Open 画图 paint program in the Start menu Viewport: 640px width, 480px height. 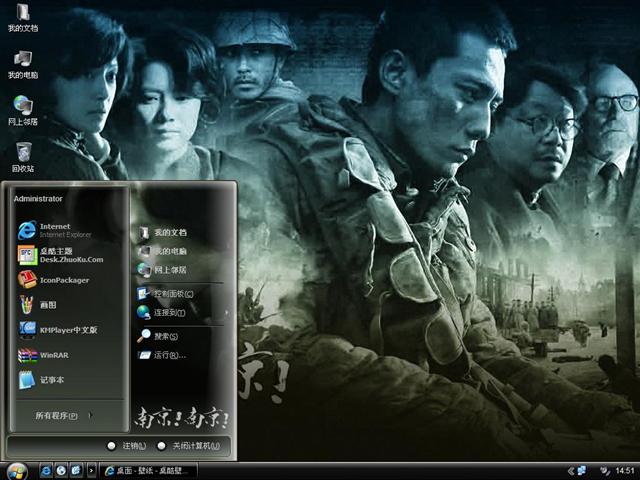[x=38, y=305]
